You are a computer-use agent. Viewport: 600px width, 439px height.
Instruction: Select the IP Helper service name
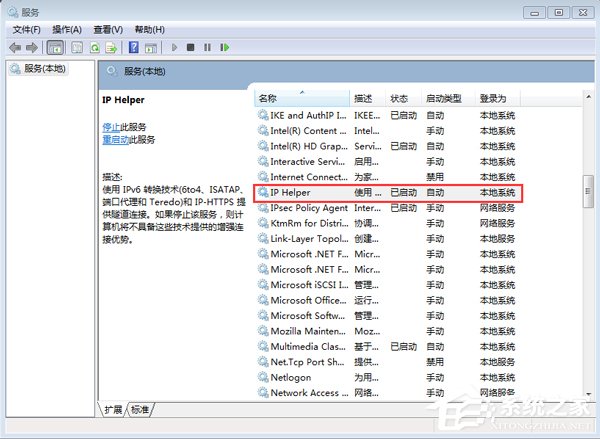click(290, 192)
